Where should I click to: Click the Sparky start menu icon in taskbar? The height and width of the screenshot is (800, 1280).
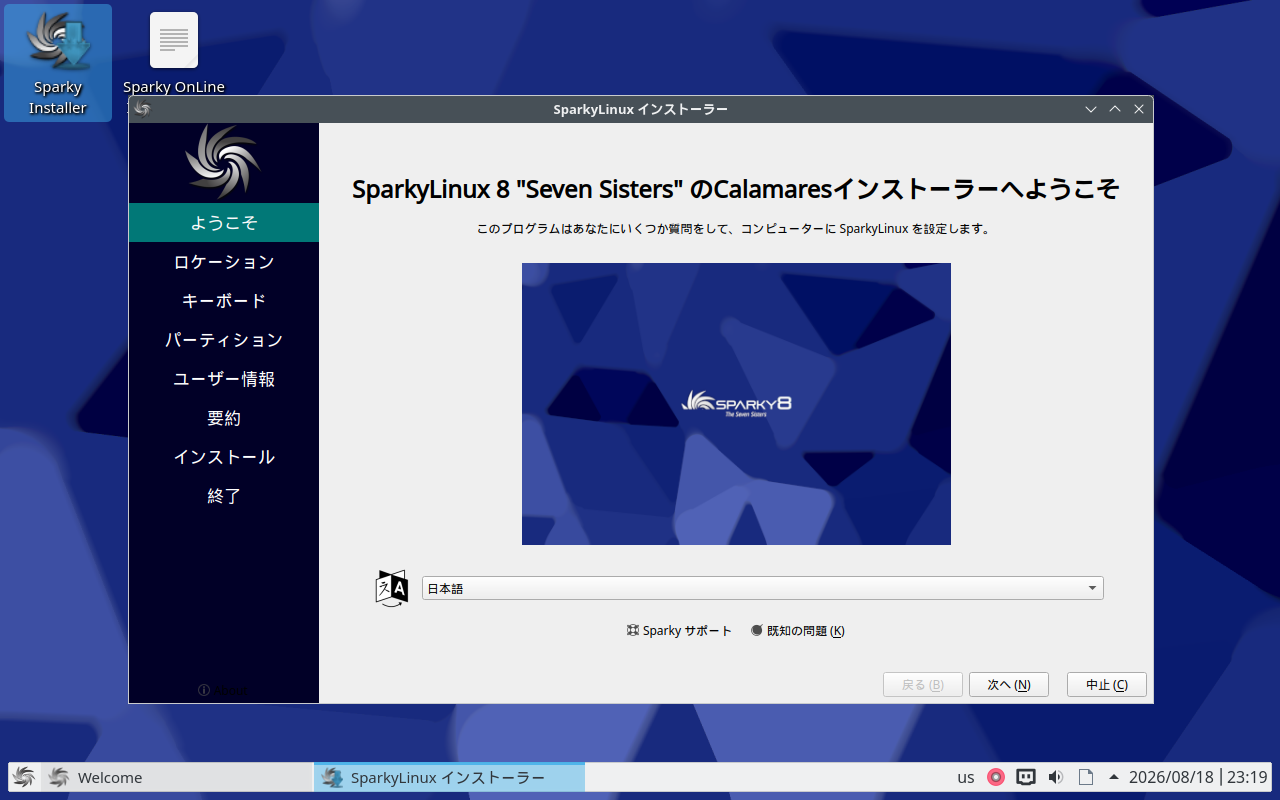click(x=24, y=777)
